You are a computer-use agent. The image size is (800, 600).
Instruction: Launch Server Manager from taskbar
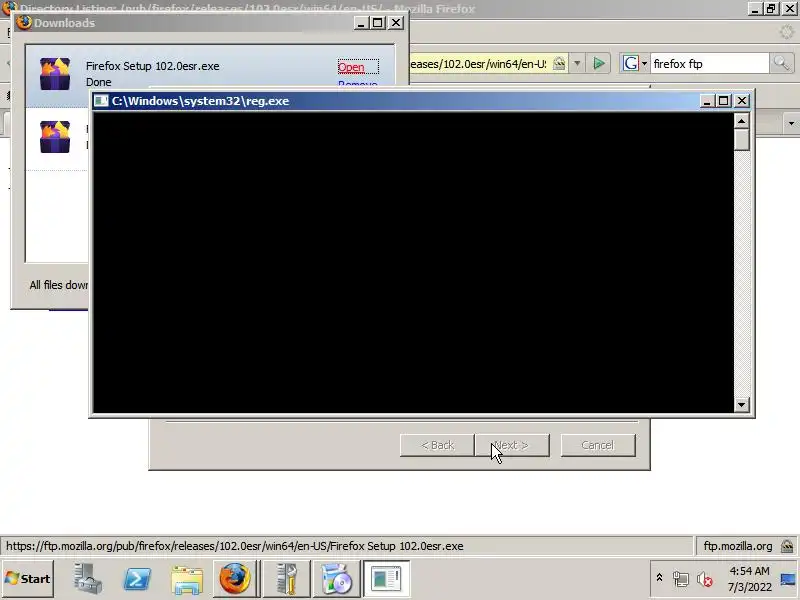point(87,579)
